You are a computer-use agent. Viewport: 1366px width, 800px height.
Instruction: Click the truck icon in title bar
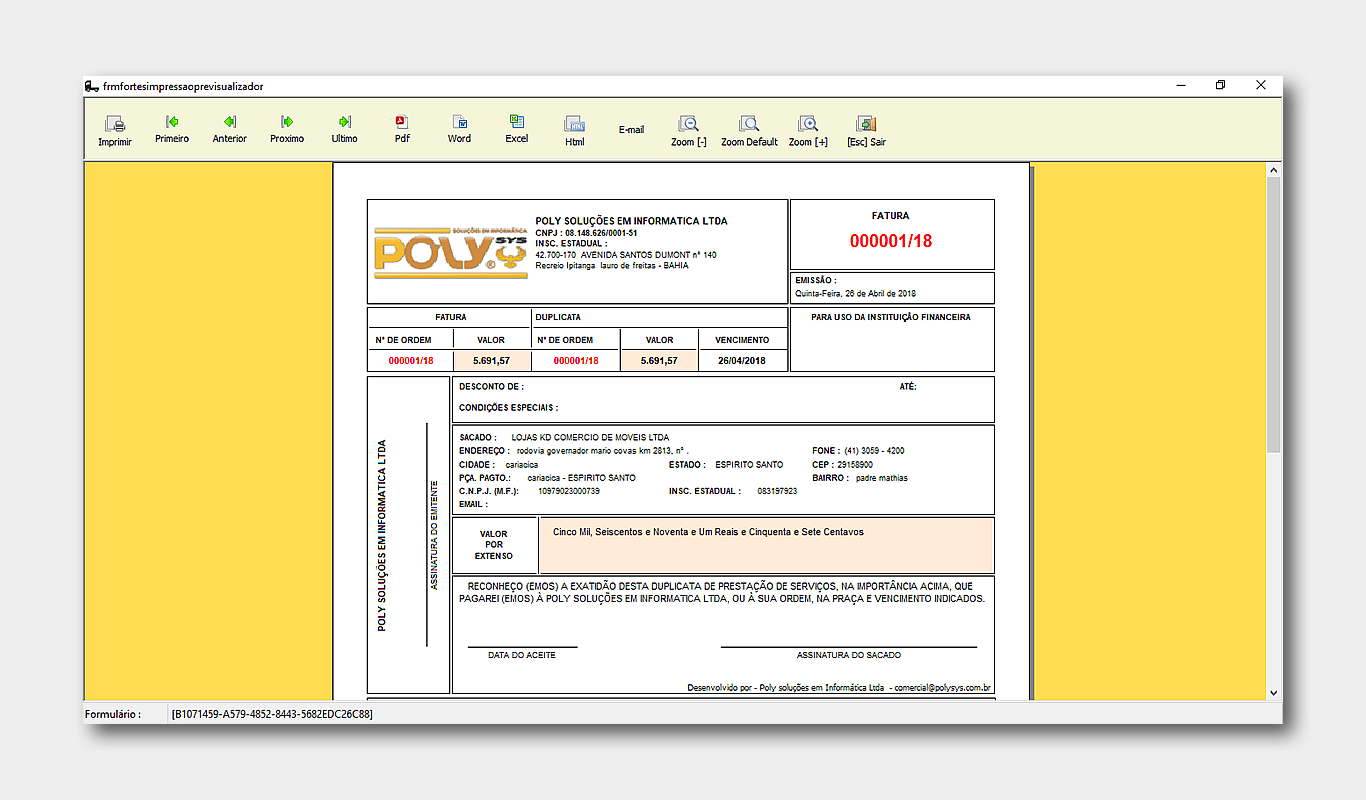(92, 86)
